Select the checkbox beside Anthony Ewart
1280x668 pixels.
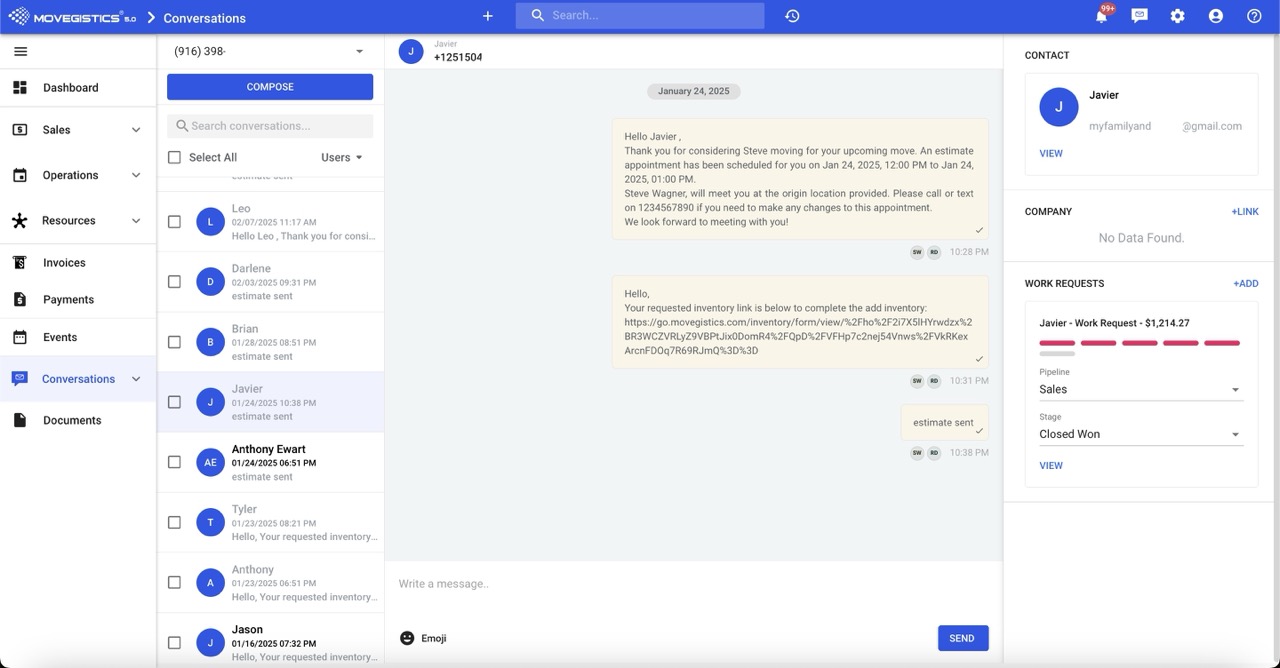point(175,462)
